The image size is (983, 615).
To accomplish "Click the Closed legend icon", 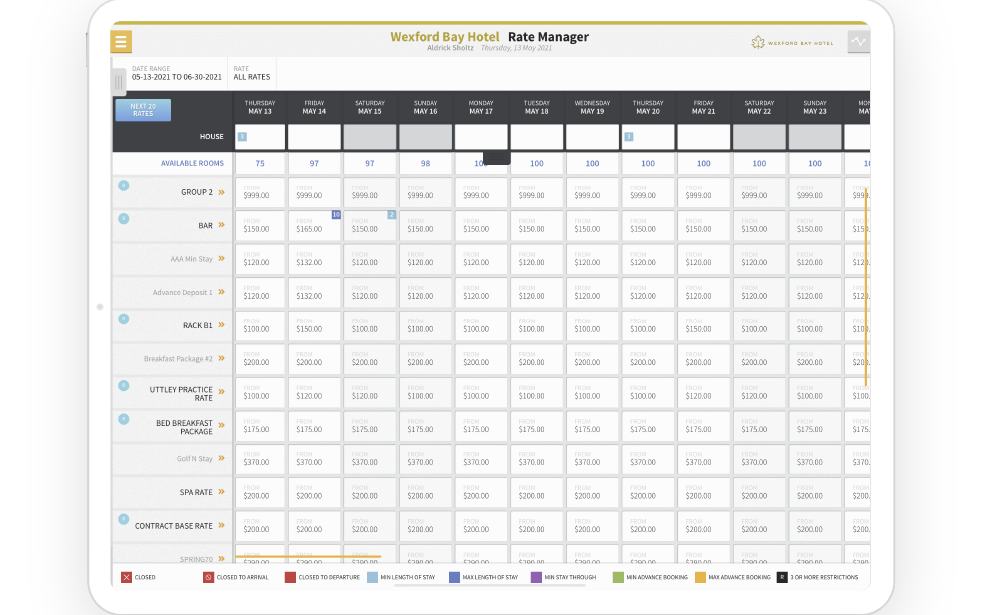I will click(127, 577).
